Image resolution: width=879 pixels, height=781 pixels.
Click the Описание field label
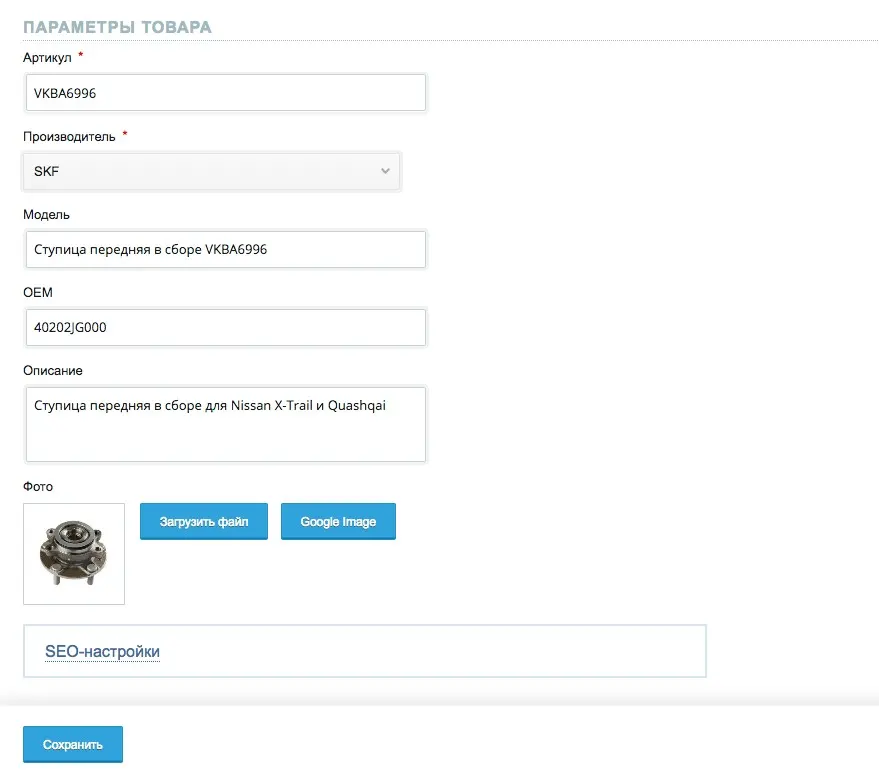tap(53, 370)
